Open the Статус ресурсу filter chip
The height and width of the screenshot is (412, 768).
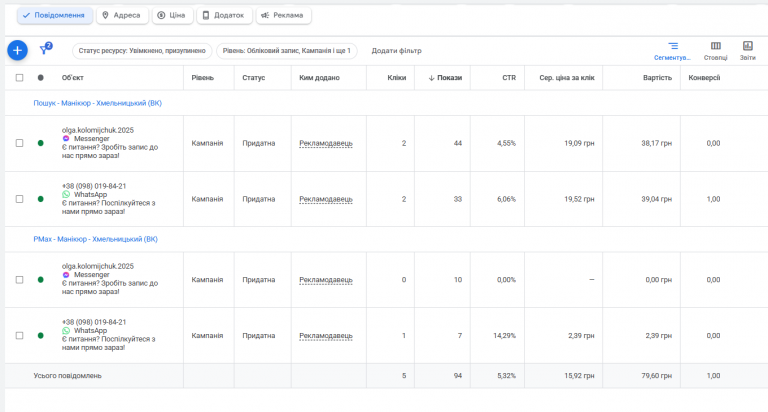[140, 50]
